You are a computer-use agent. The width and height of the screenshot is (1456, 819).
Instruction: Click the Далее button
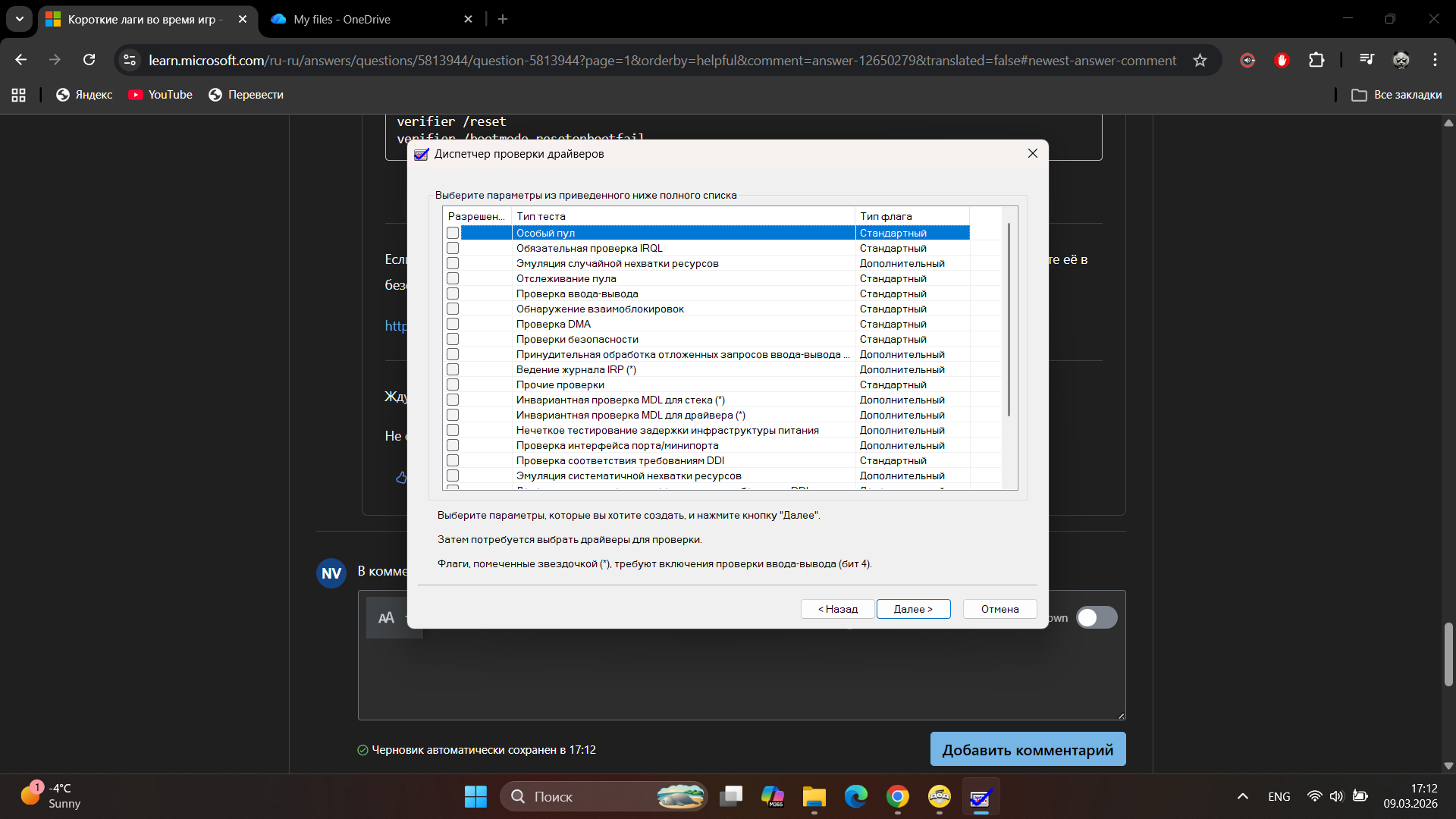913,609
